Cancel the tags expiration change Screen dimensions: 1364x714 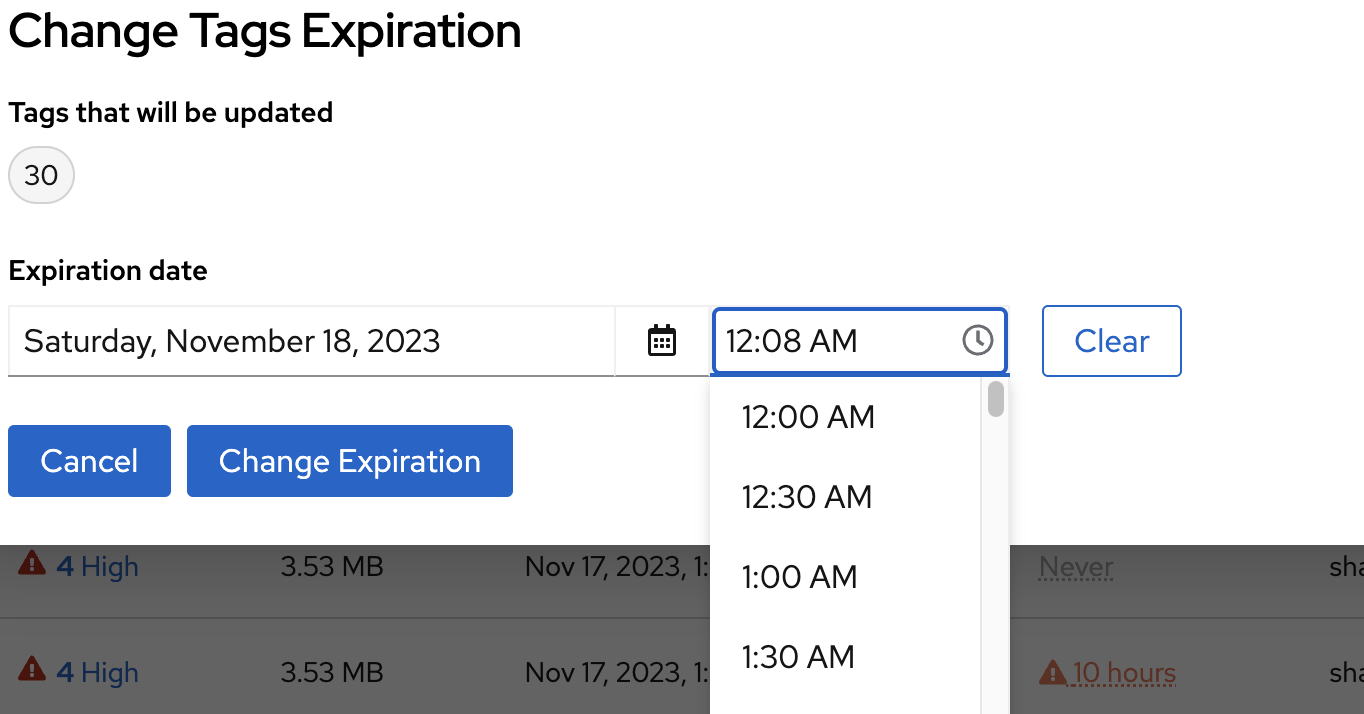[x=89, y=461]
